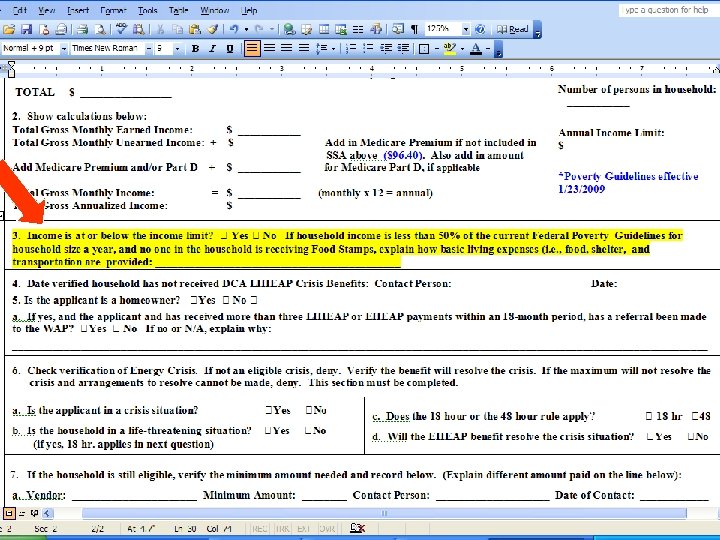Insert a hyperlink with the globe icon
The height and width of the screenshot is (540, 720).
[x=289, y=29]
